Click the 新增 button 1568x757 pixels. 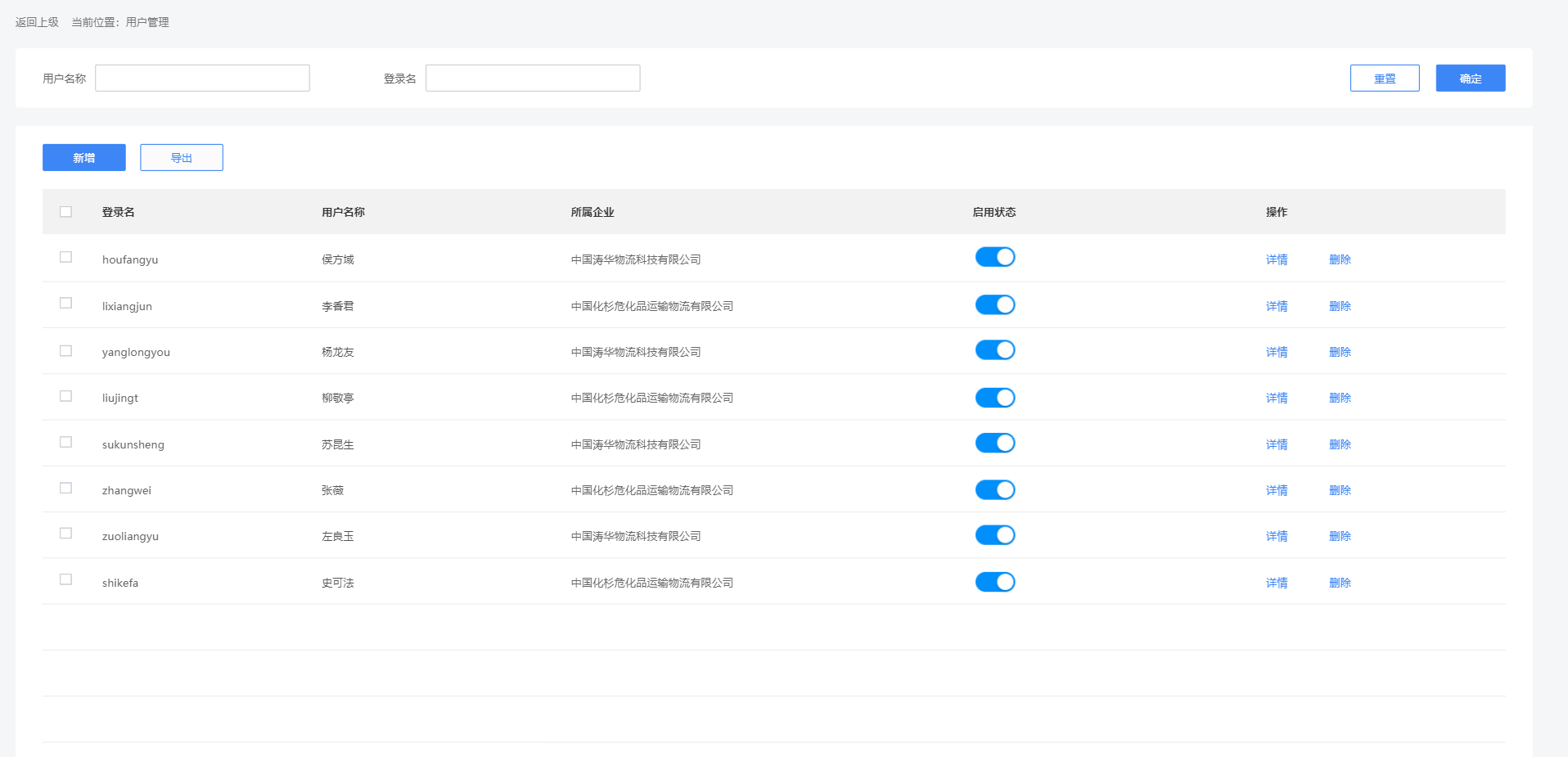tap(84, 158)
